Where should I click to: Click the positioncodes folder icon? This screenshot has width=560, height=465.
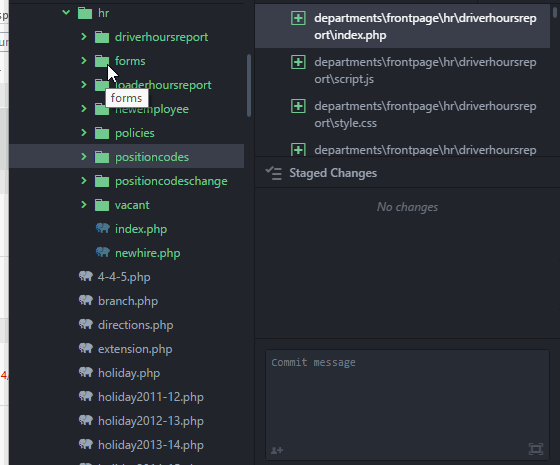click(x=102, y=157)
